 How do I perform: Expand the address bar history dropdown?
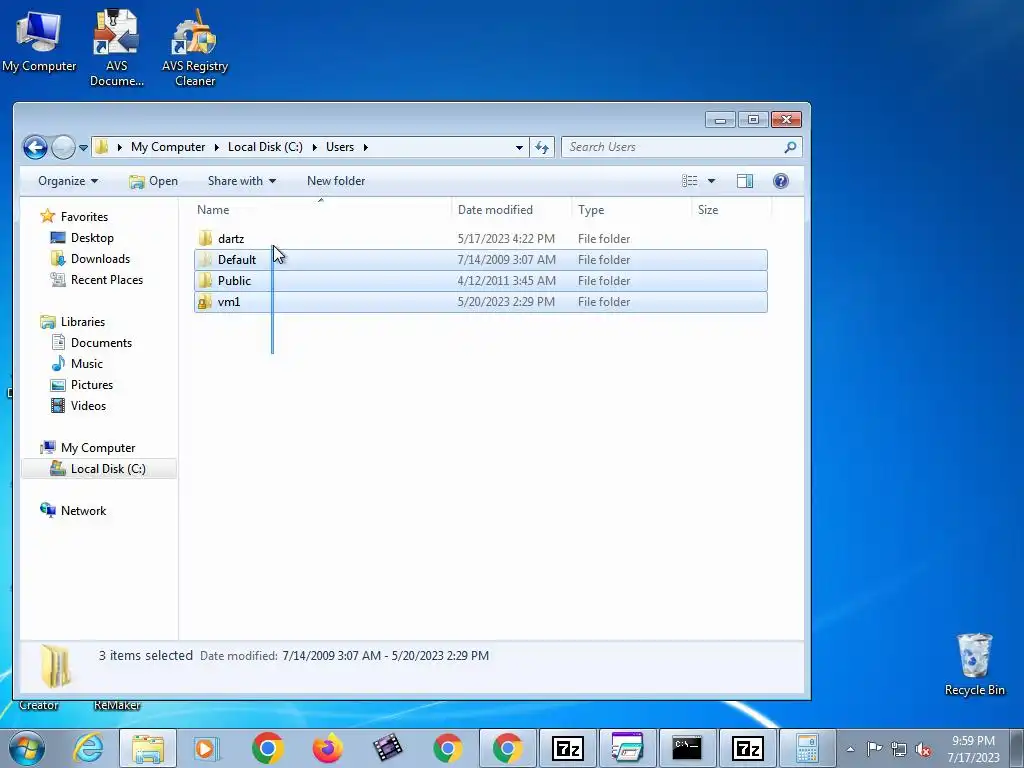519,148
